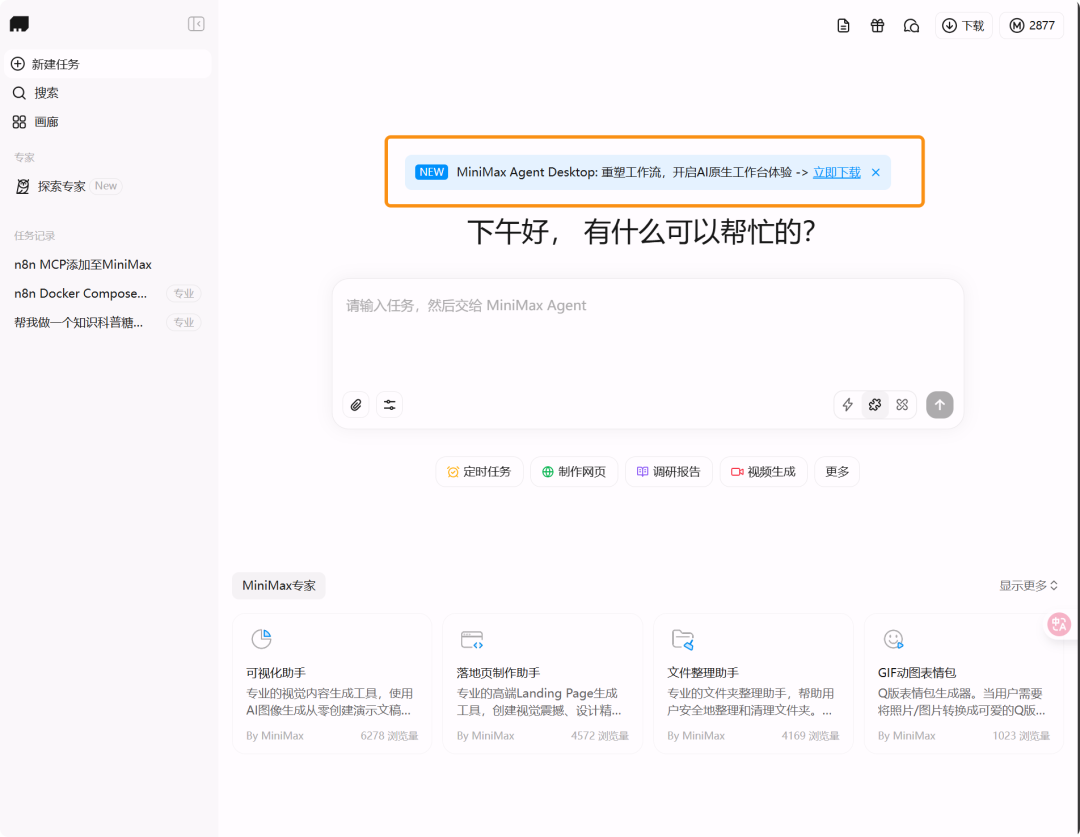This screenshot has height=837, width=1080.
Task: Open the attachment paperclip in the task input
Action: click(x=355, y=404)
